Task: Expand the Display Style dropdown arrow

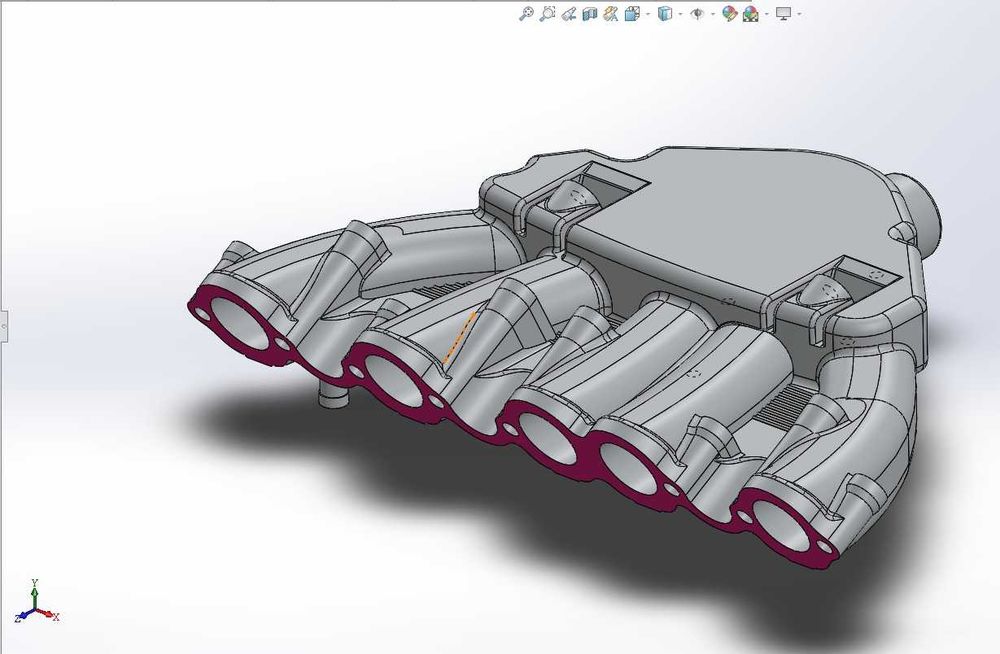Action: point(680,13)
